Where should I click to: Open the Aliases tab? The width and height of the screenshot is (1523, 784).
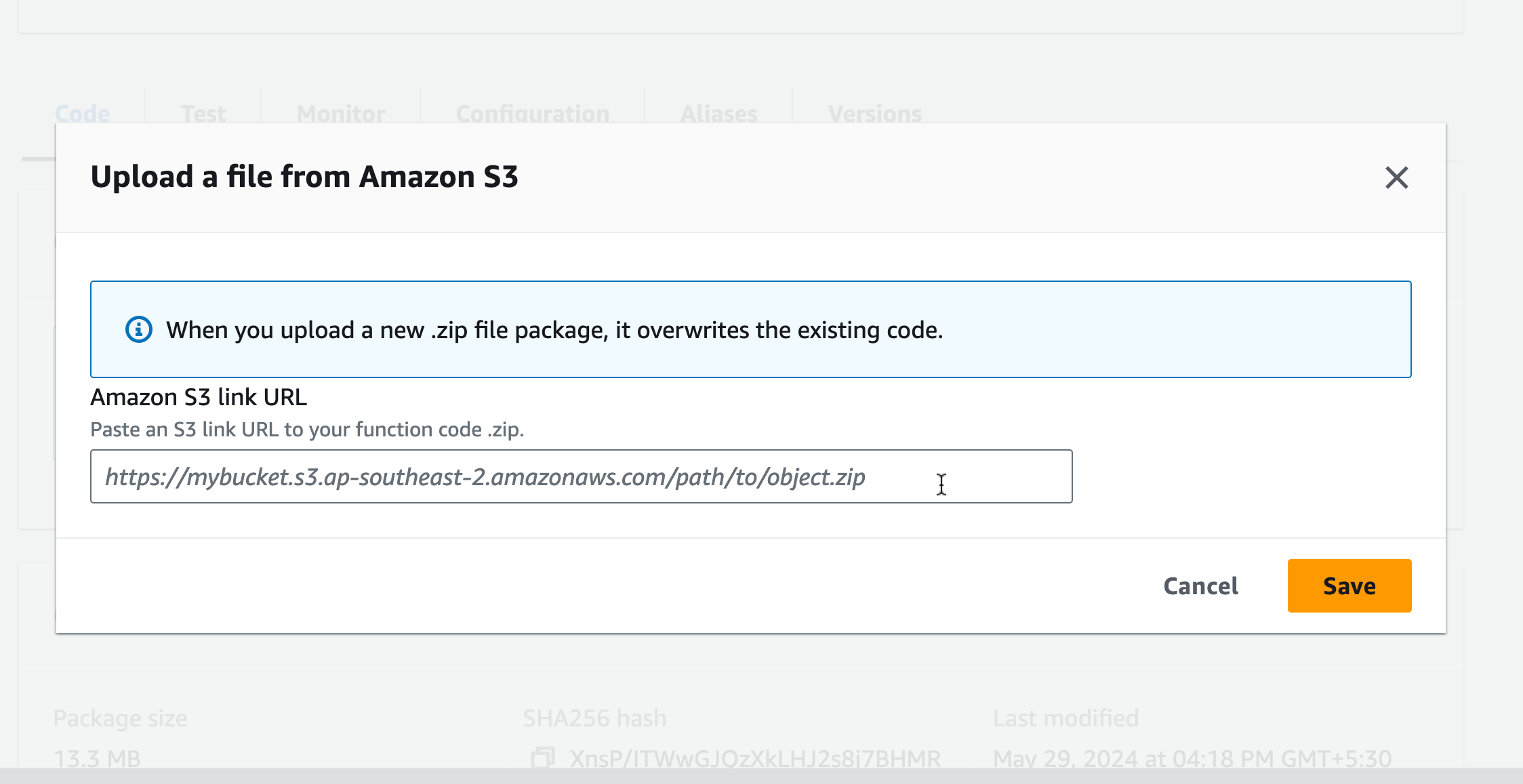pos(718,114)
